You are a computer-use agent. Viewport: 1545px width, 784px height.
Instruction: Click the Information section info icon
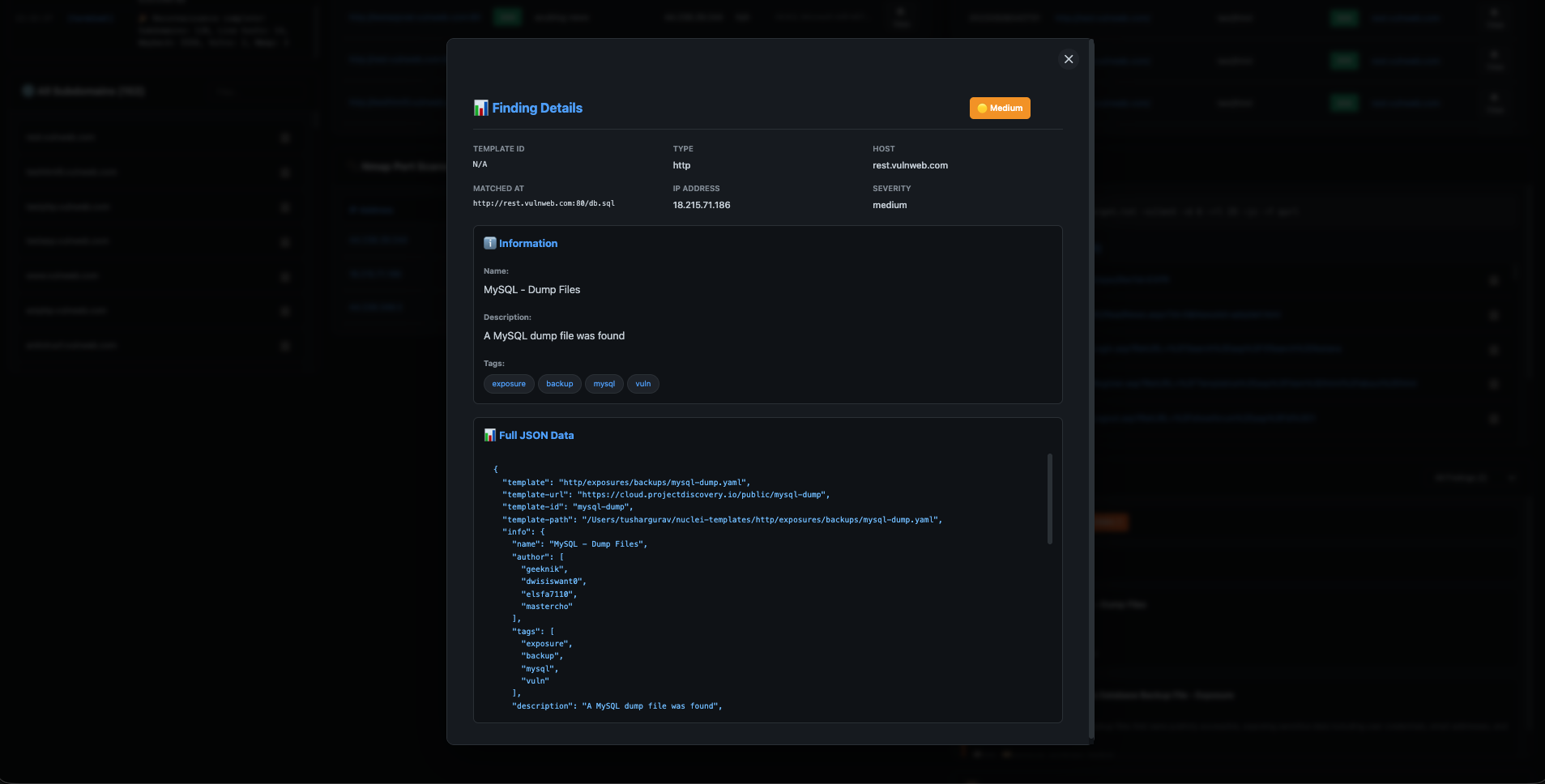pyautogui.click(x=490, y=243)
